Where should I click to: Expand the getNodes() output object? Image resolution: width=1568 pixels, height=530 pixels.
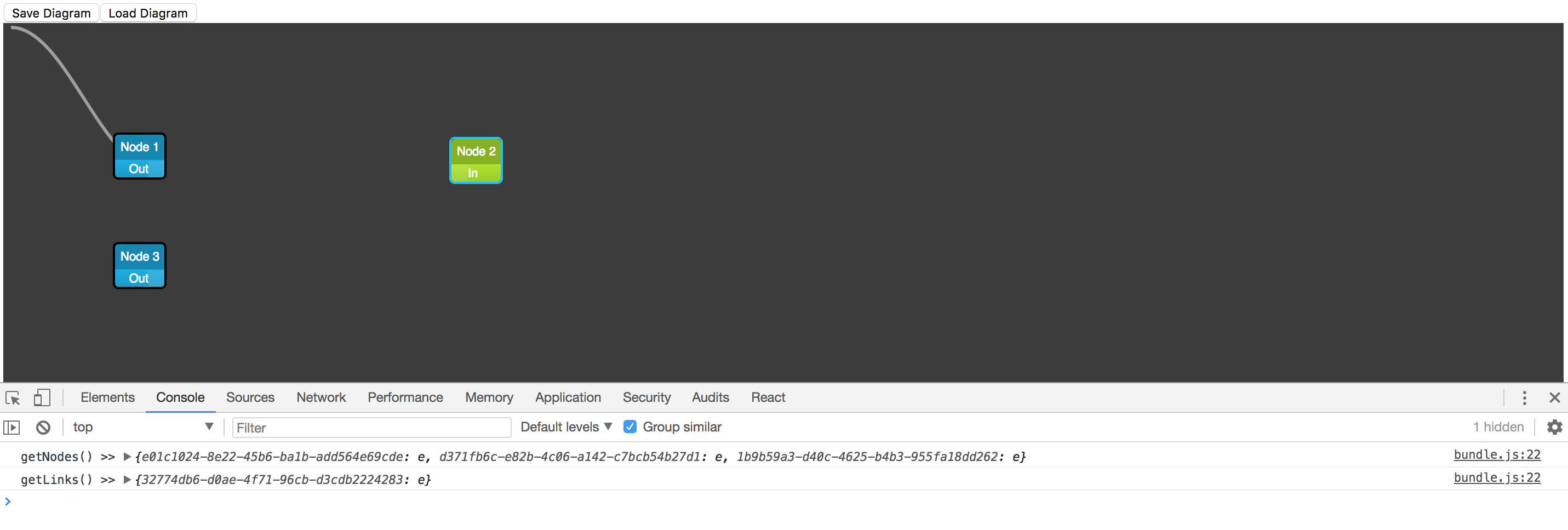[127, 457]
